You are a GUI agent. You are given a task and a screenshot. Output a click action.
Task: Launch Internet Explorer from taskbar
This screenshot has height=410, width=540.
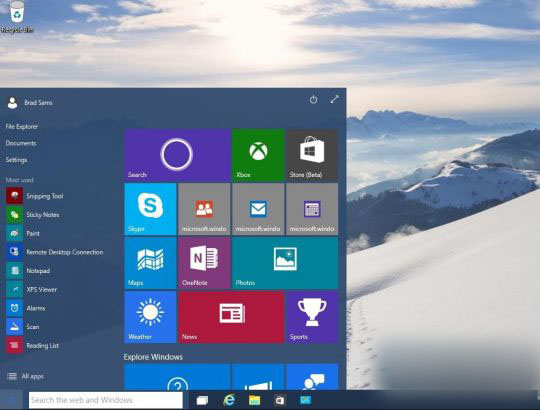click(x=229, y=400)
